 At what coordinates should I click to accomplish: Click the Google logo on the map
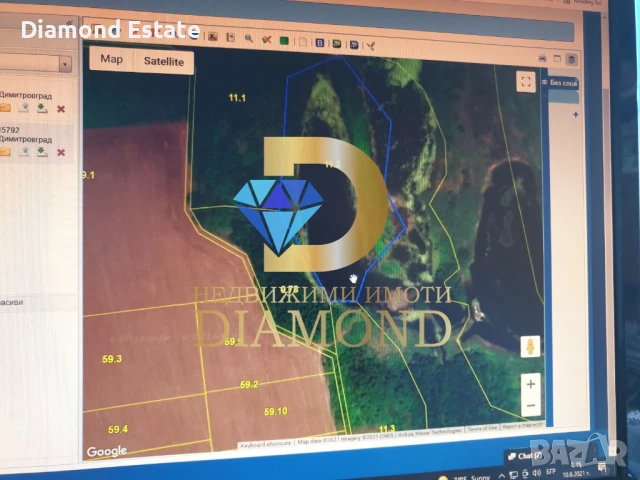tap(107, 451)
